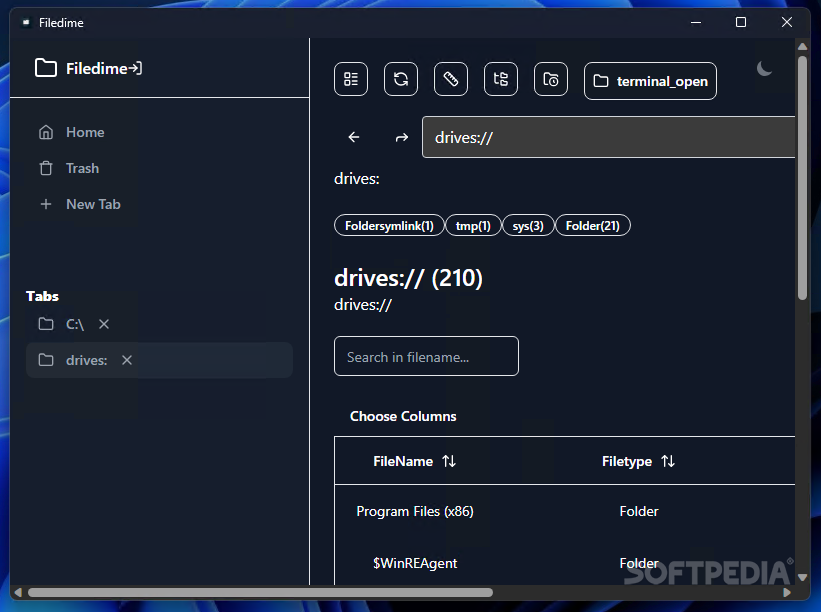The height and width of the screenshot is (612, 821).
Task: Click the Search in filename field
Action: (426, 357)
